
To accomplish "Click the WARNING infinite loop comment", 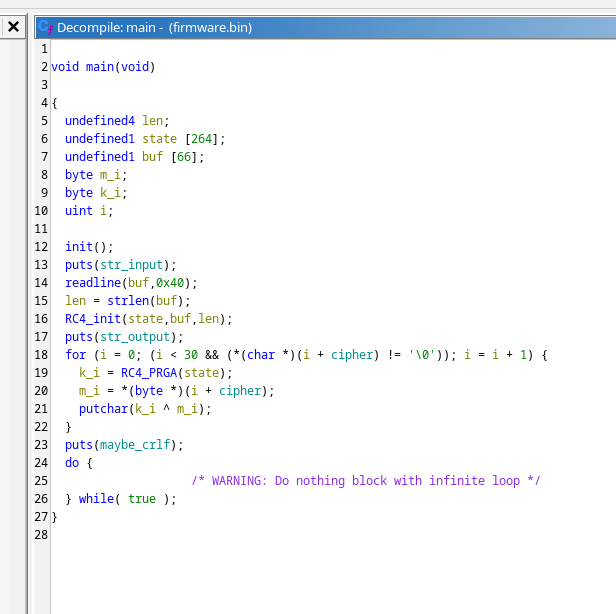I will pos(366,481).
